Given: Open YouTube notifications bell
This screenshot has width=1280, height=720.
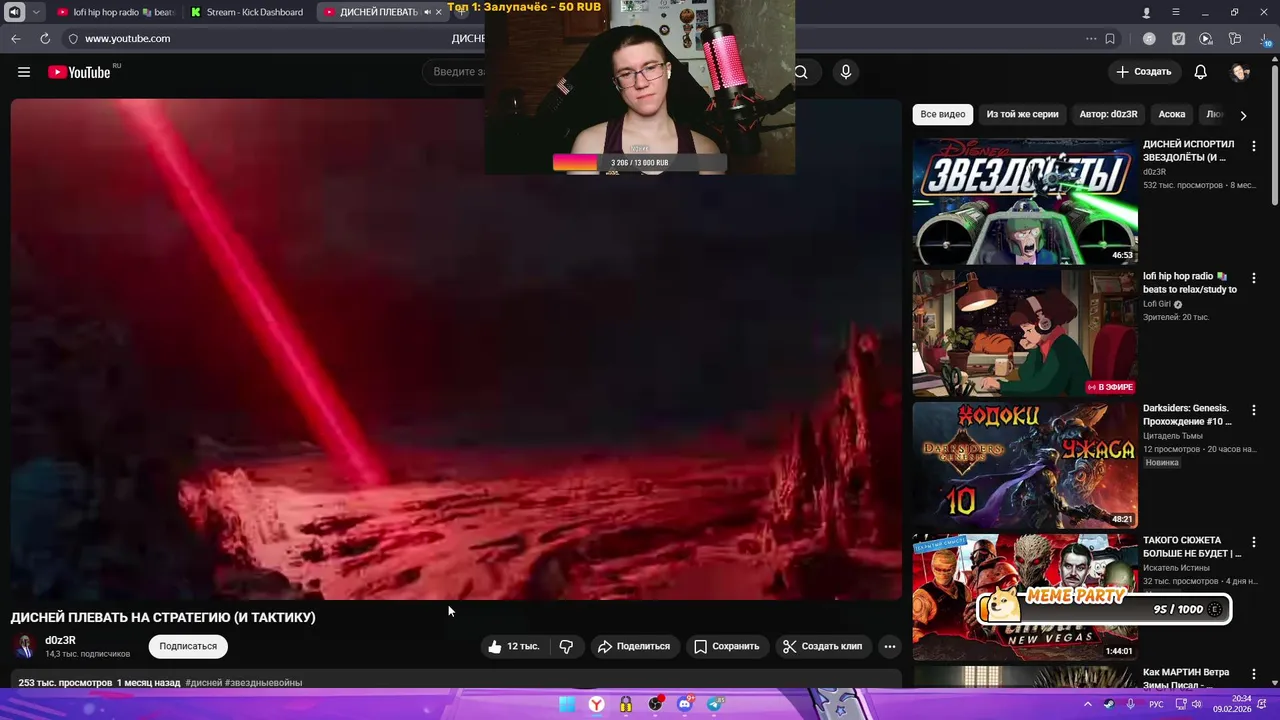Looking at the screenshot, I should point(1201,72).
